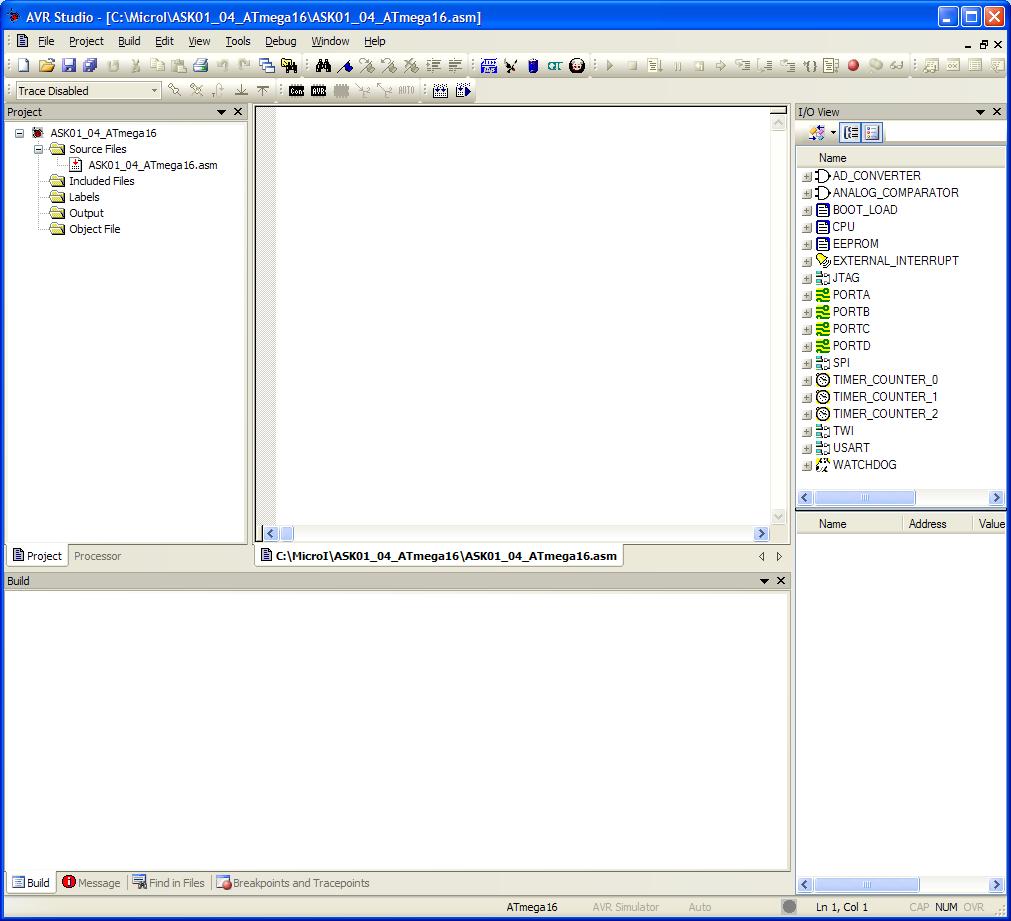Click the I/O View horizontal scrollbar thumb

pos(865,497)
